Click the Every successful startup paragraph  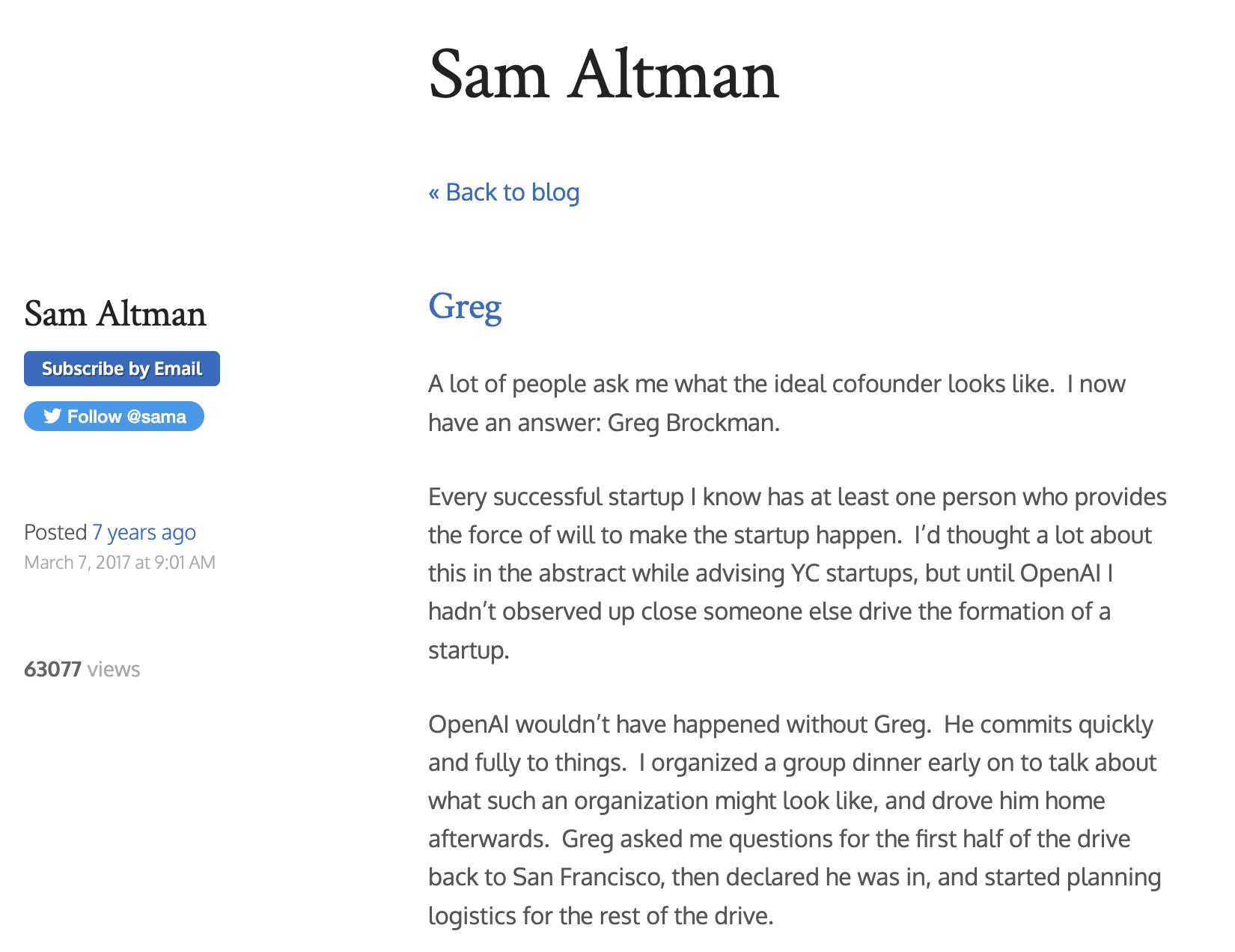(796, 573)
